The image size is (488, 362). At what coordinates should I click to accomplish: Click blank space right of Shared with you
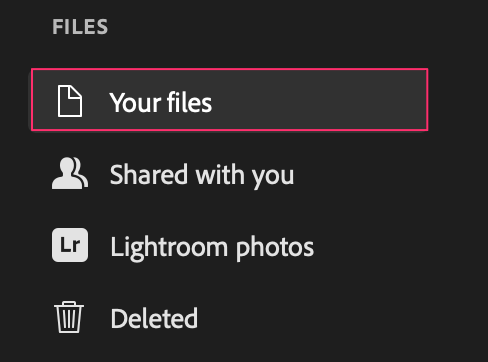[x=360, y=174]
